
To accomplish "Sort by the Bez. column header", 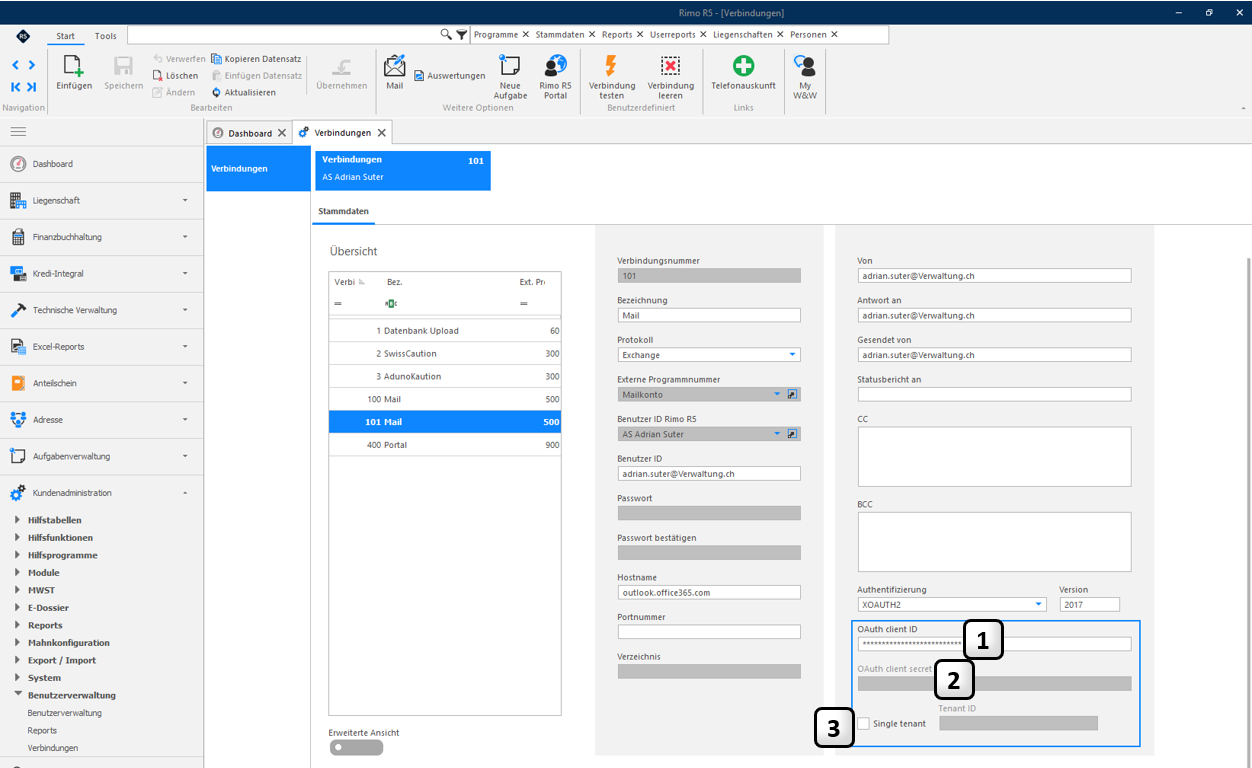I will 394,282.
